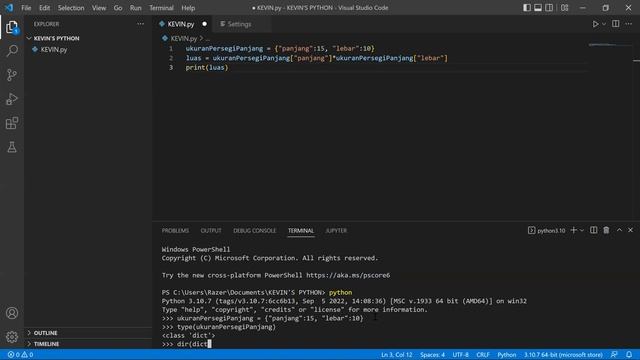Click Ln 3, Col 12 status item
This screenshot has width=640, height=360.
click(x=397, y=355)
